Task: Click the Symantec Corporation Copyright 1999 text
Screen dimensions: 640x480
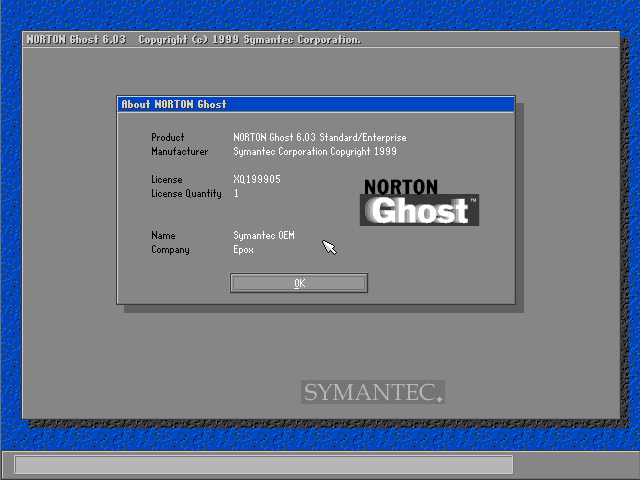Action: point(315,151)
